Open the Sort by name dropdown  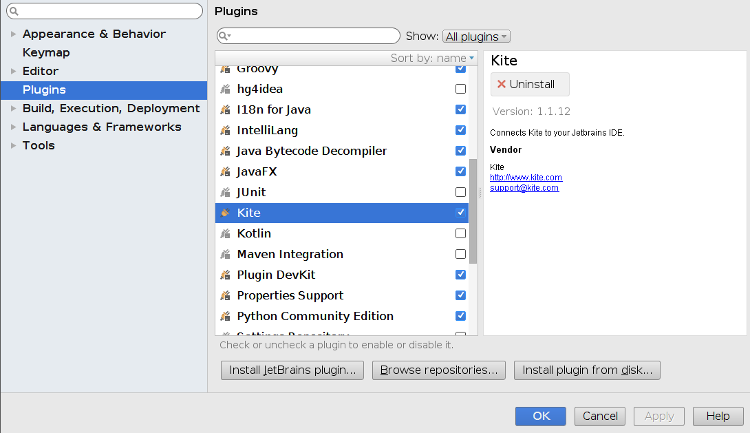(432, 58)
